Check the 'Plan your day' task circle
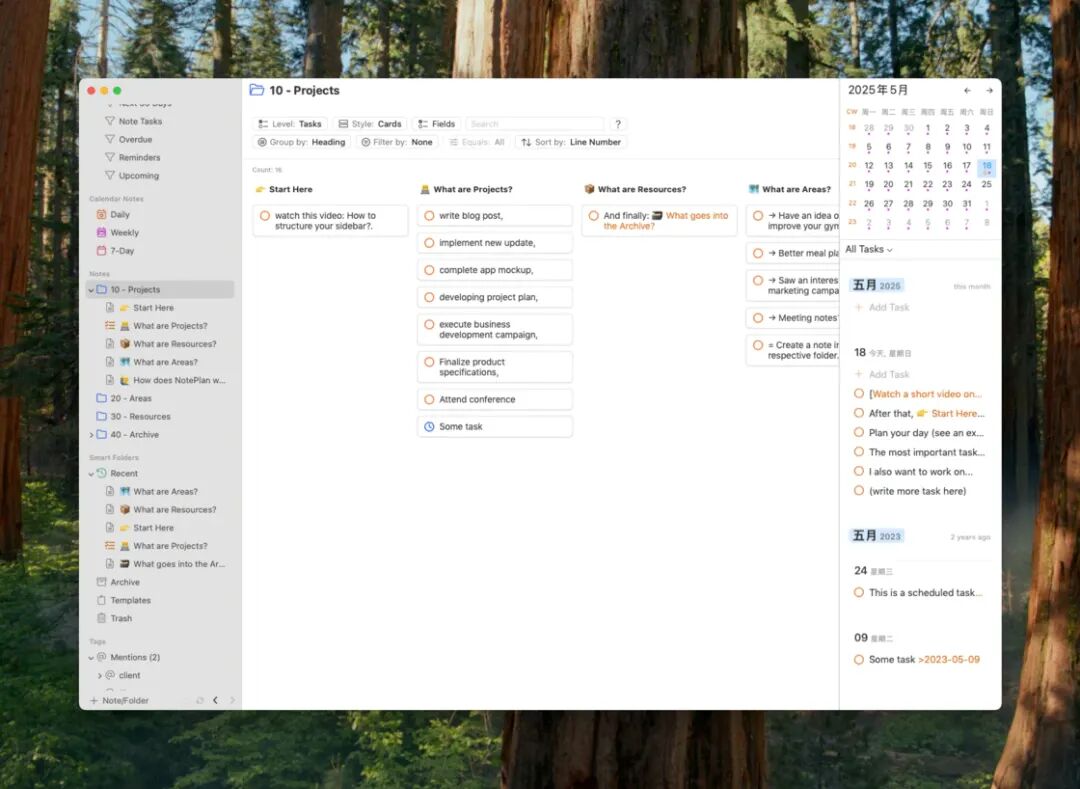 (x=859, y=432)
